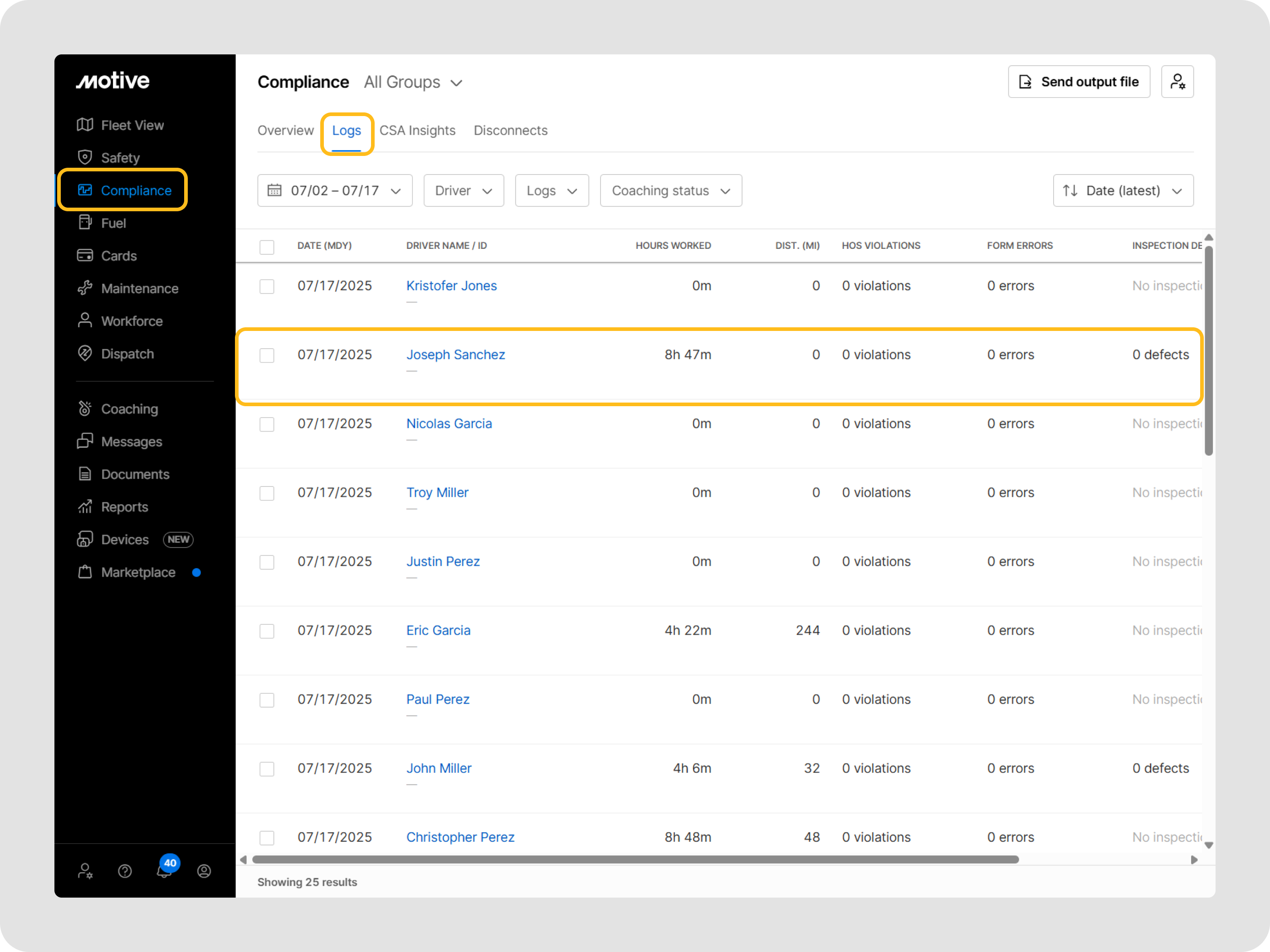Go to the Disconnects tab
Viewport: 1270px width, 952px height.
510,131
